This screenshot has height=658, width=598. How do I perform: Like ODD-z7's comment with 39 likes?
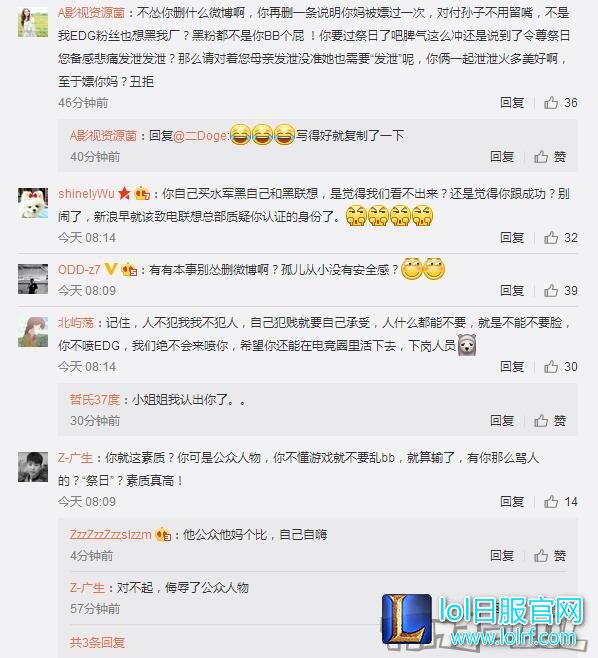[x=561, y=290]
